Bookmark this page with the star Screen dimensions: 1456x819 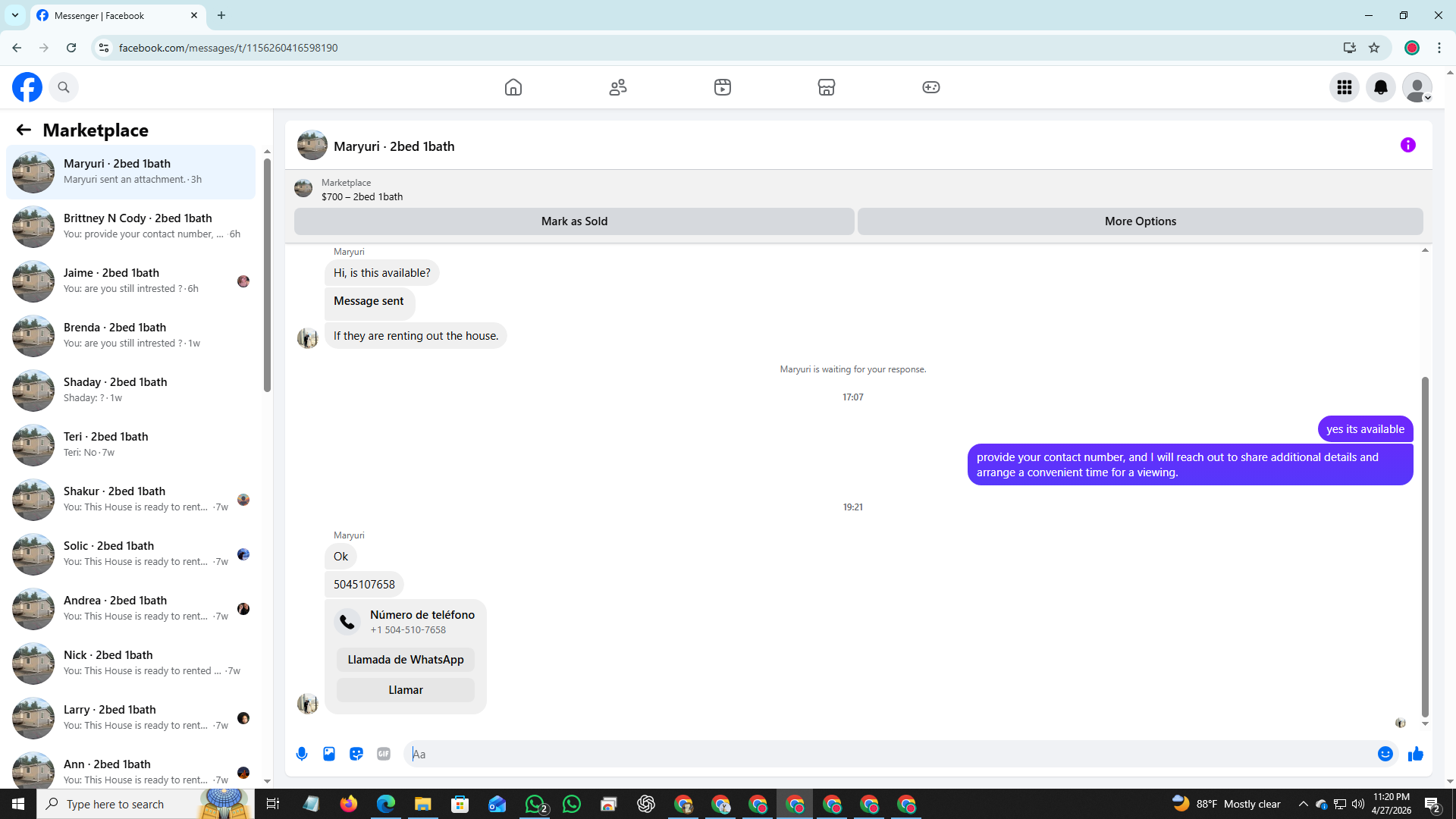(1374, 48)
